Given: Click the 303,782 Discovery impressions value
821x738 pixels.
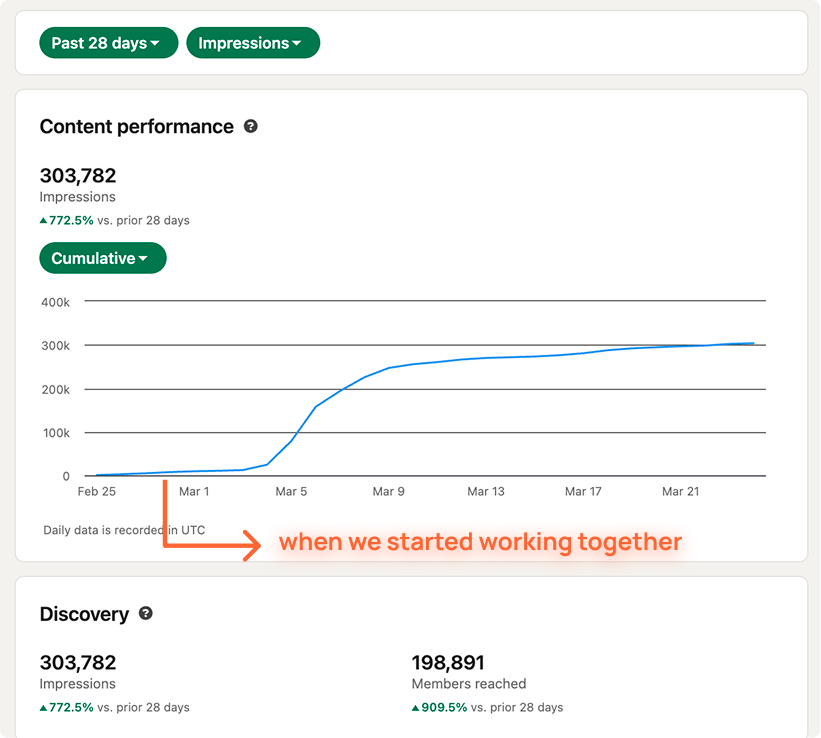Looking at the screenshot, I should (78, 663).
